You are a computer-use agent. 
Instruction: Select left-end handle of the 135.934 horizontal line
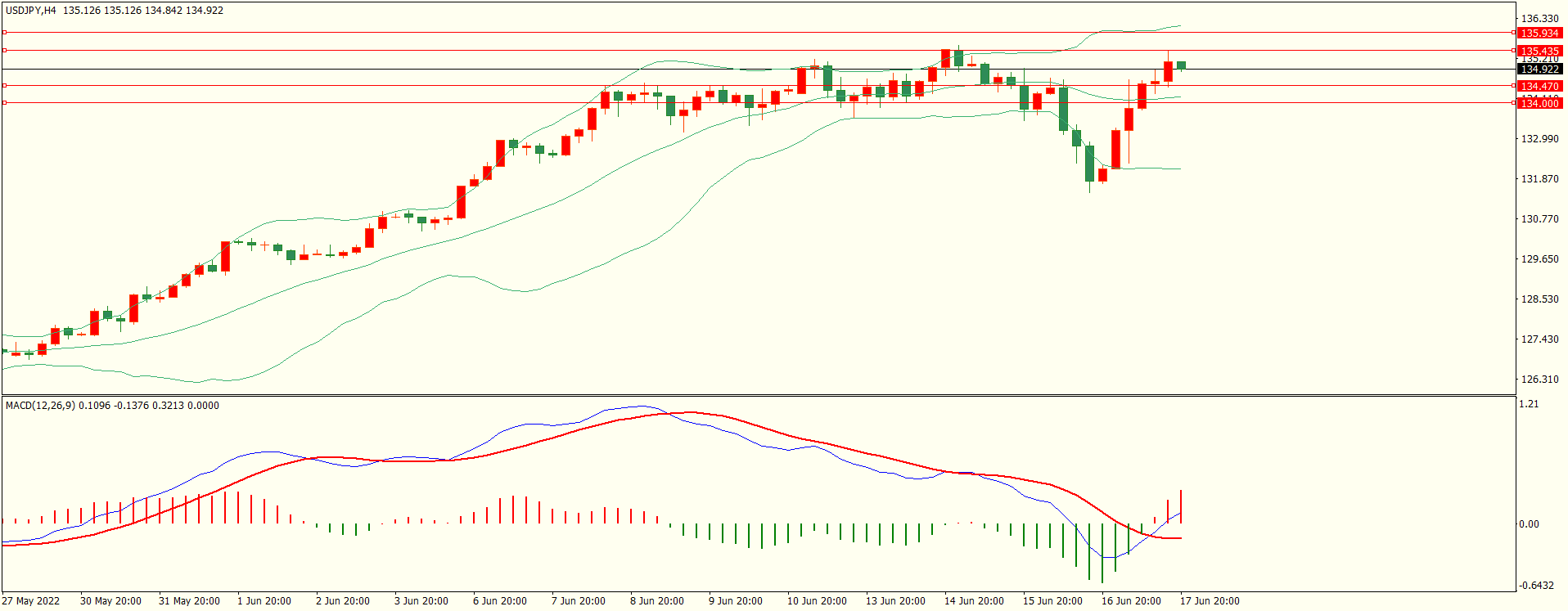[x=4, y=33]
